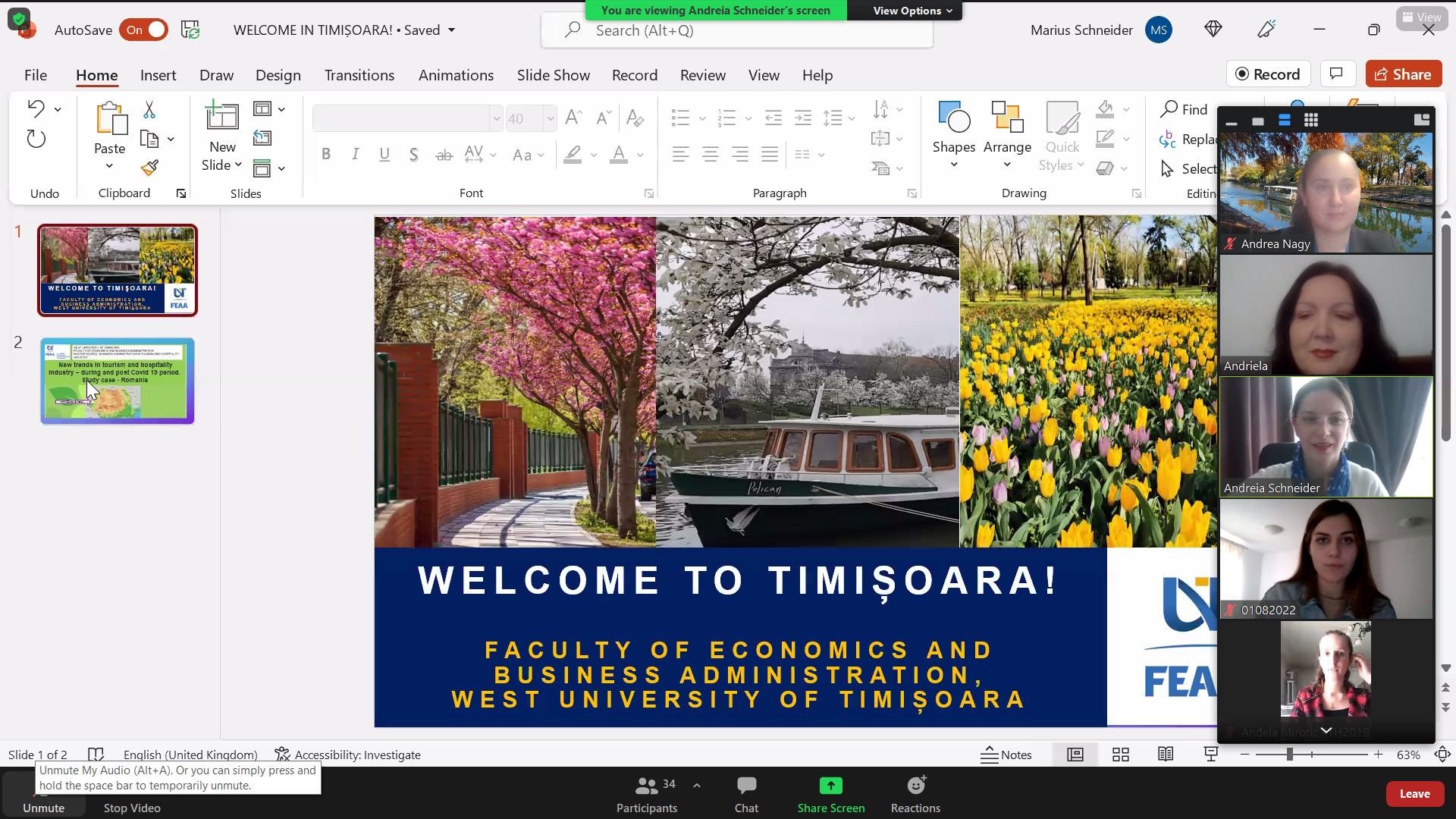1456x819 pixels.
Task: Open slide Layout dropdown
Action: coord(269,109)
